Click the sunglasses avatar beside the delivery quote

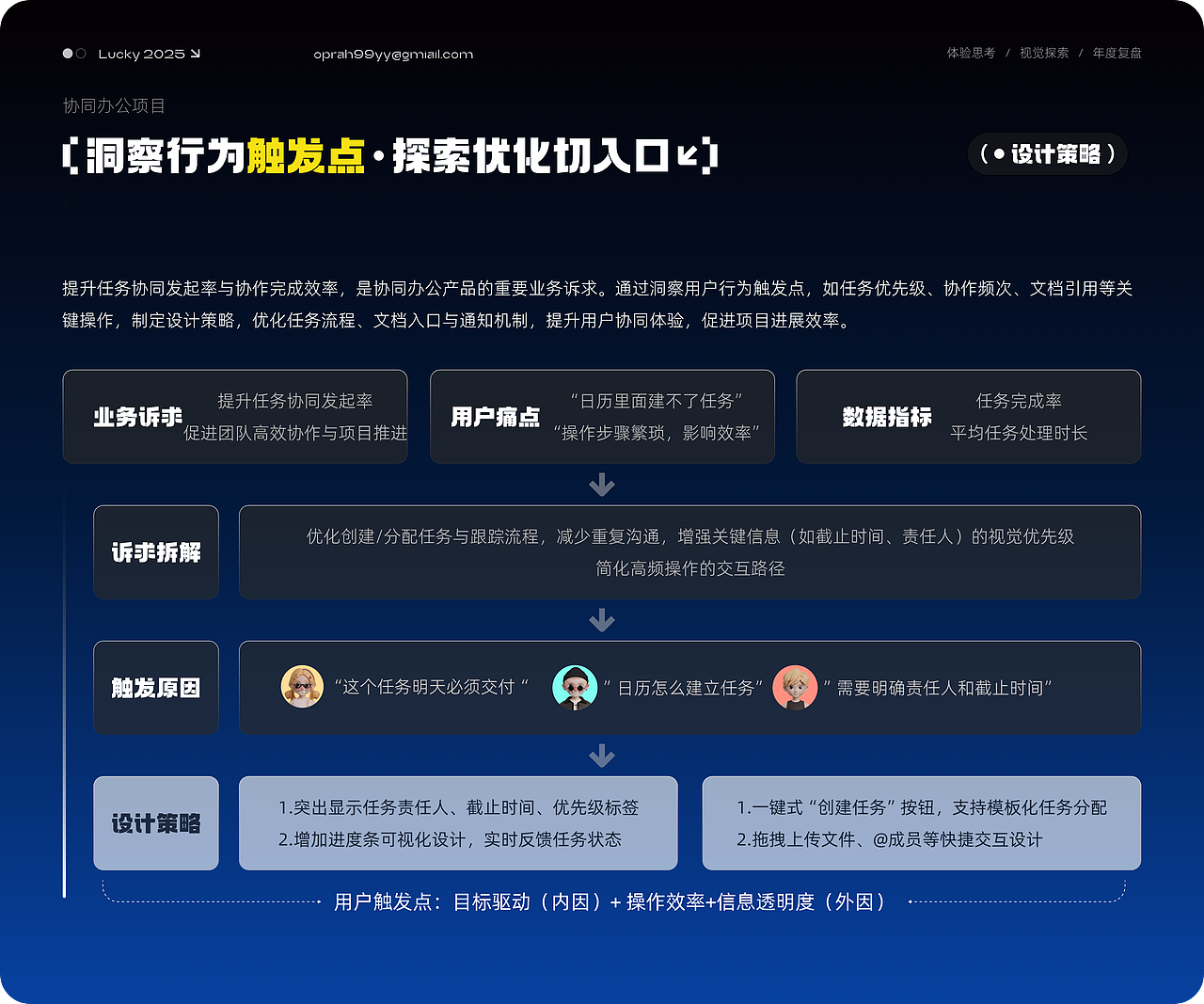tap(302, 687)
